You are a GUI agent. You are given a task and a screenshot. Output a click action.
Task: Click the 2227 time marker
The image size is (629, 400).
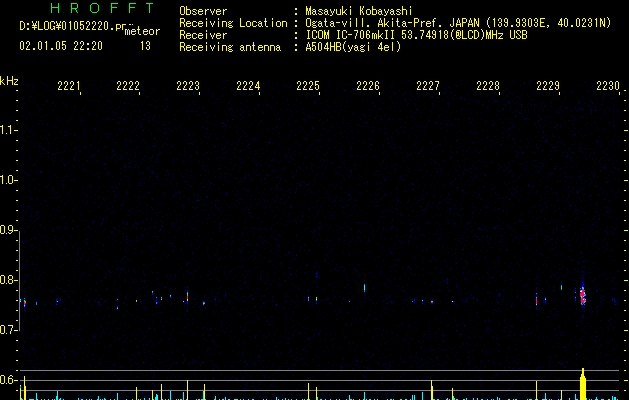coord(428,86)
